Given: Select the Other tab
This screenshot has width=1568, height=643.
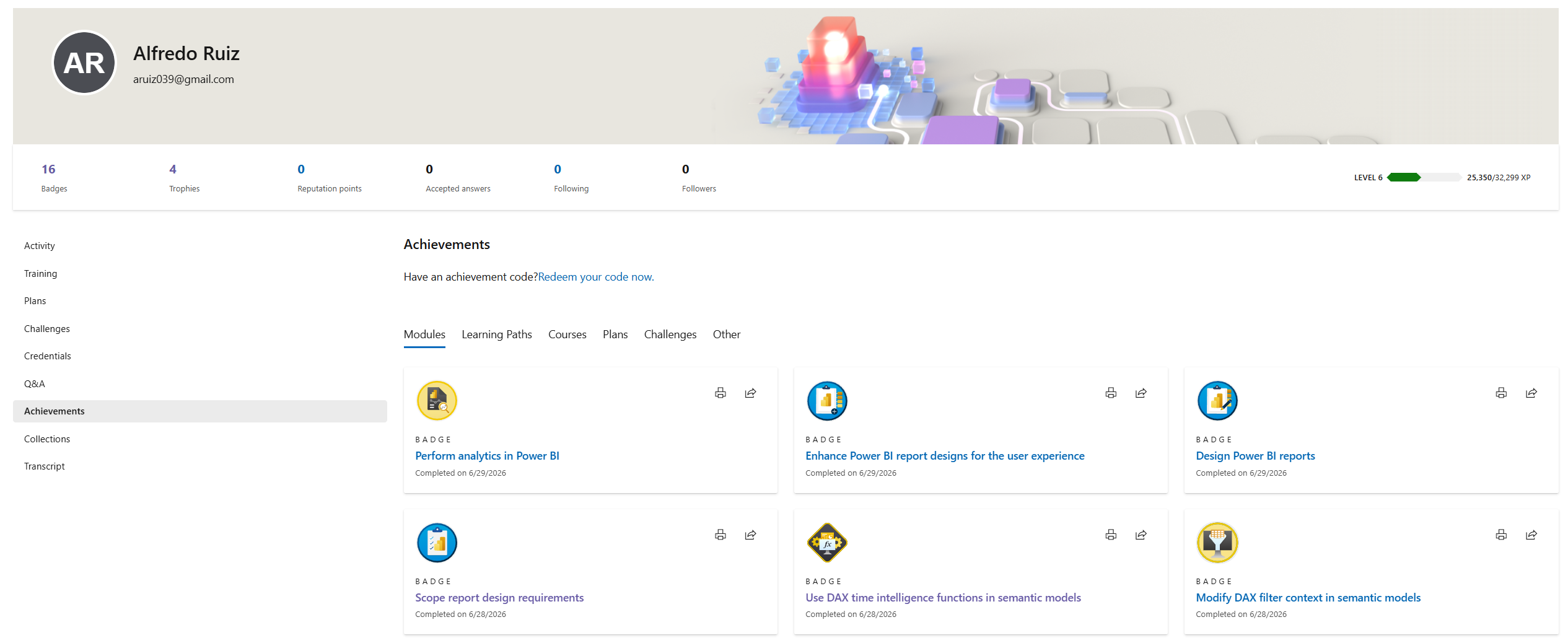Looking at the screenshot, I should click(x=727, y=335).
